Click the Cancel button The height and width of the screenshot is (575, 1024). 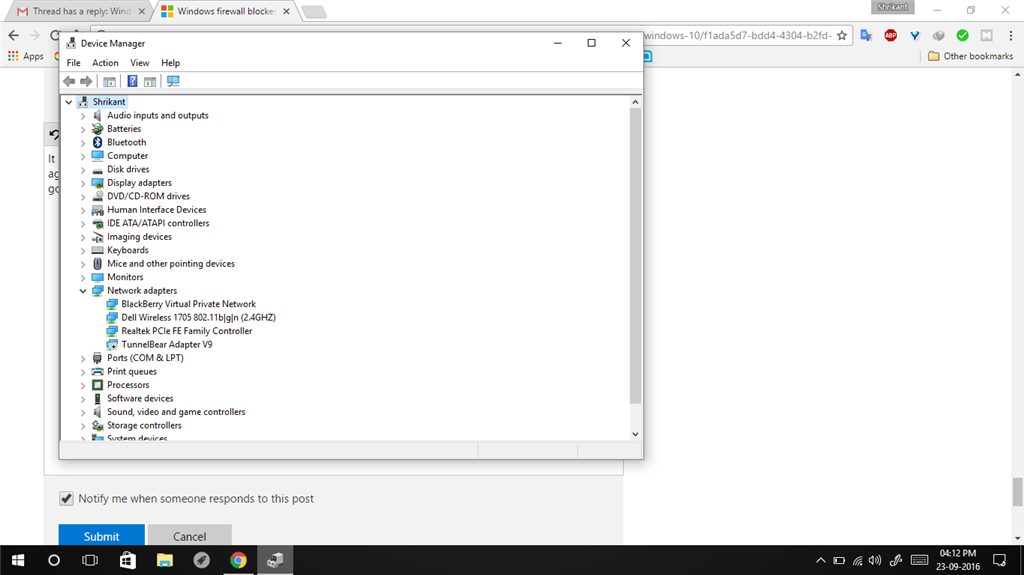pyautogui.click(x=189, y=536)
